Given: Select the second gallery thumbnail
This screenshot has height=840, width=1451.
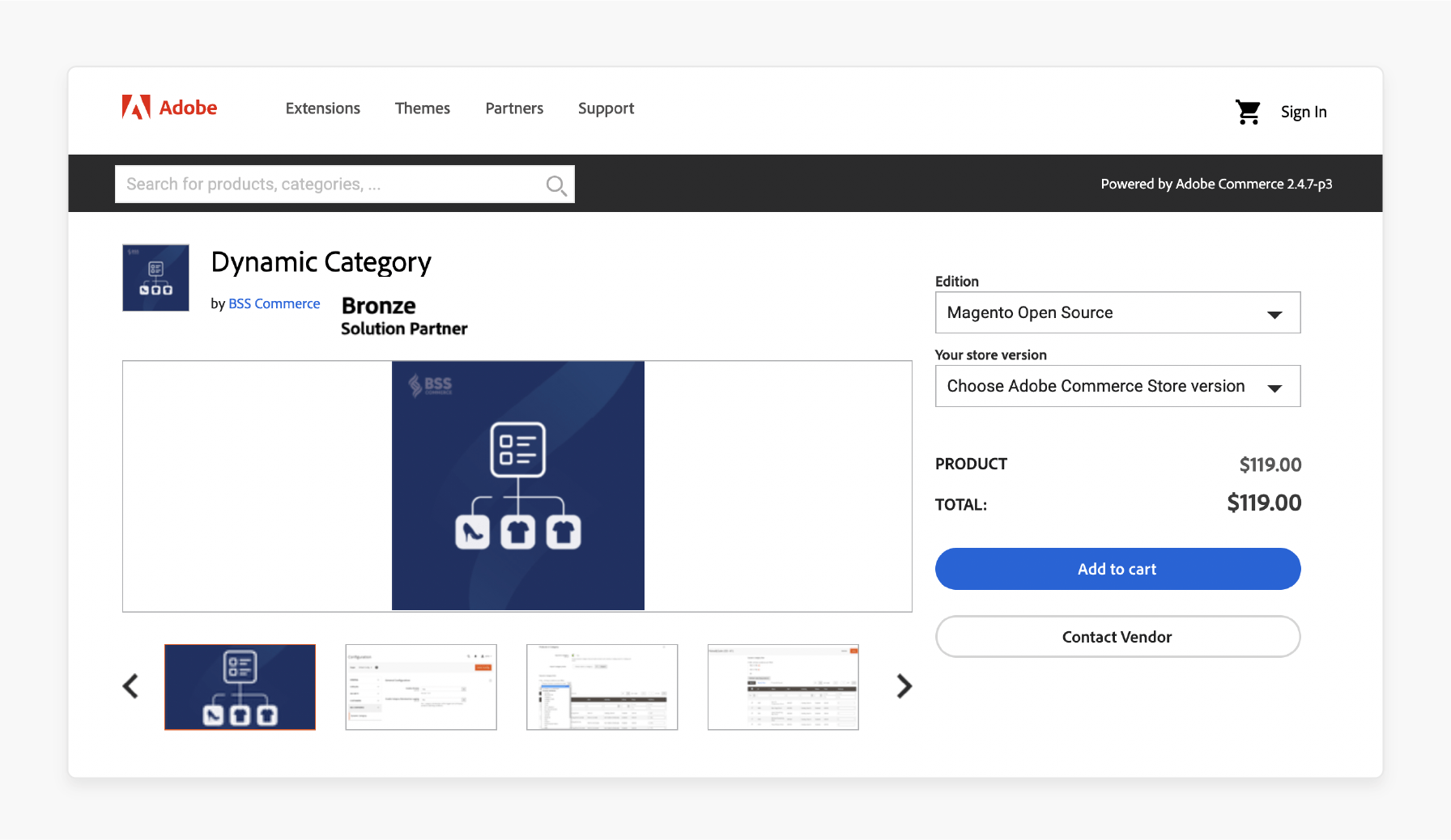Looking at the screenshot, I should pyautogui.click(x=420, y=686).
